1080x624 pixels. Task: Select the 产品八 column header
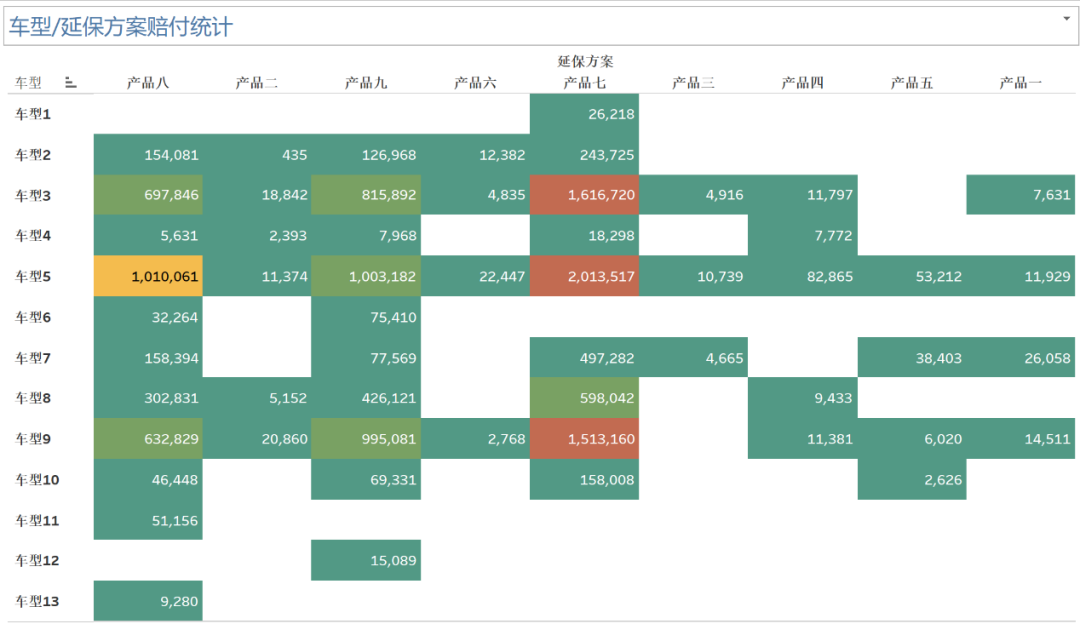148,83
